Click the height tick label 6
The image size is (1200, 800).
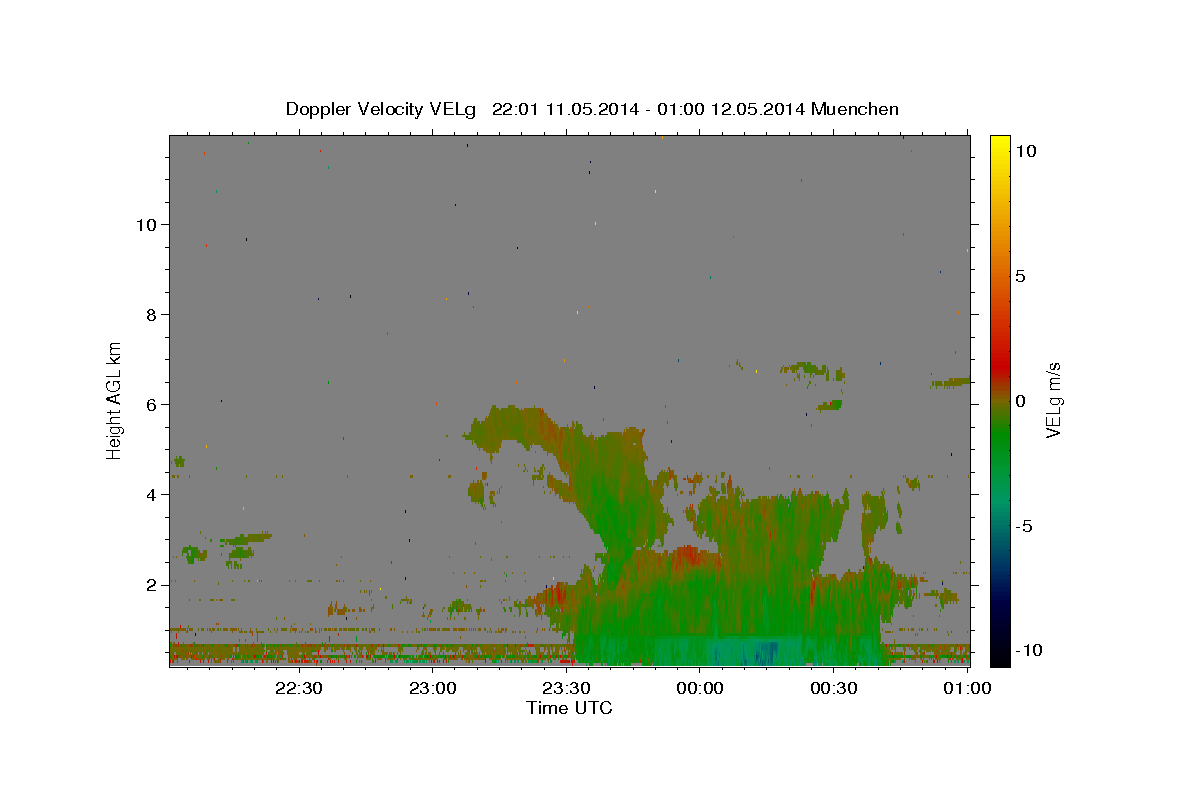[151, 404]
